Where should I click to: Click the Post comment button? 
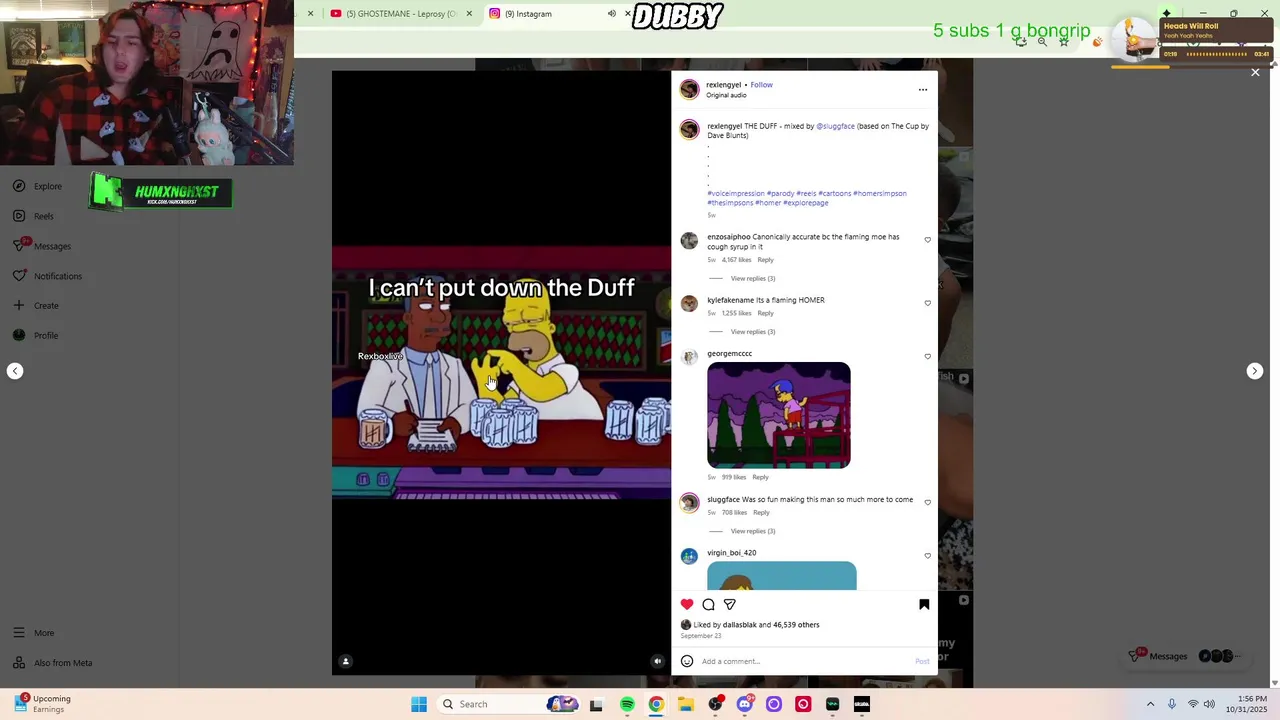tap(922, 661)
